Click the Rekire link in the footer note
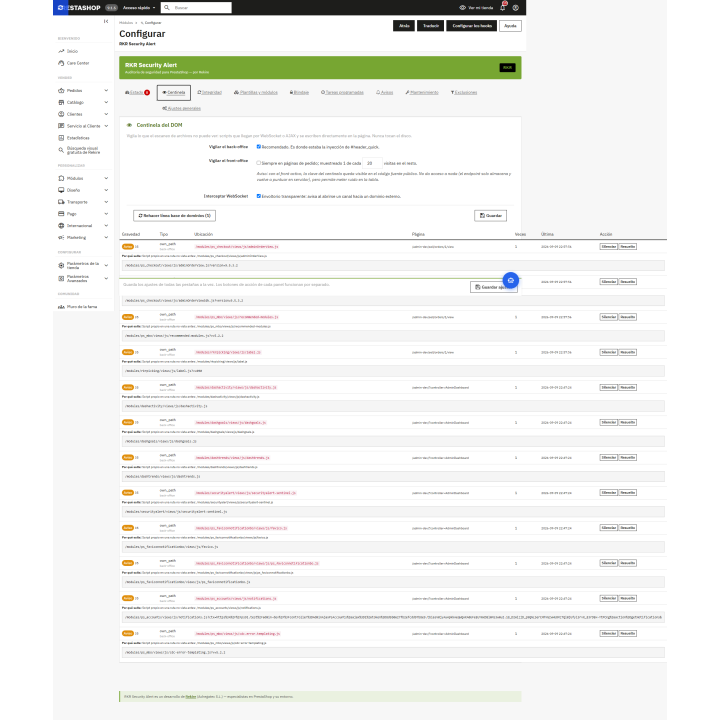Viewport: 720px width, 720px height. coord(191,697)
